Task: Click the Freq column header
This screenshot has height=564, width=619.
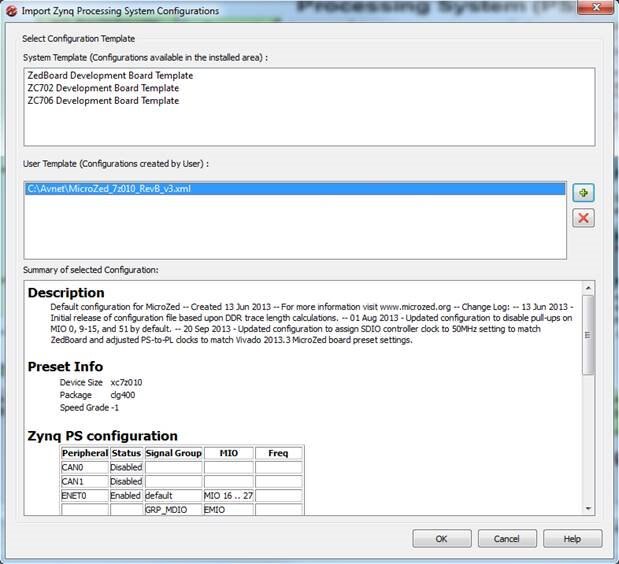Action: coord(278,453)
